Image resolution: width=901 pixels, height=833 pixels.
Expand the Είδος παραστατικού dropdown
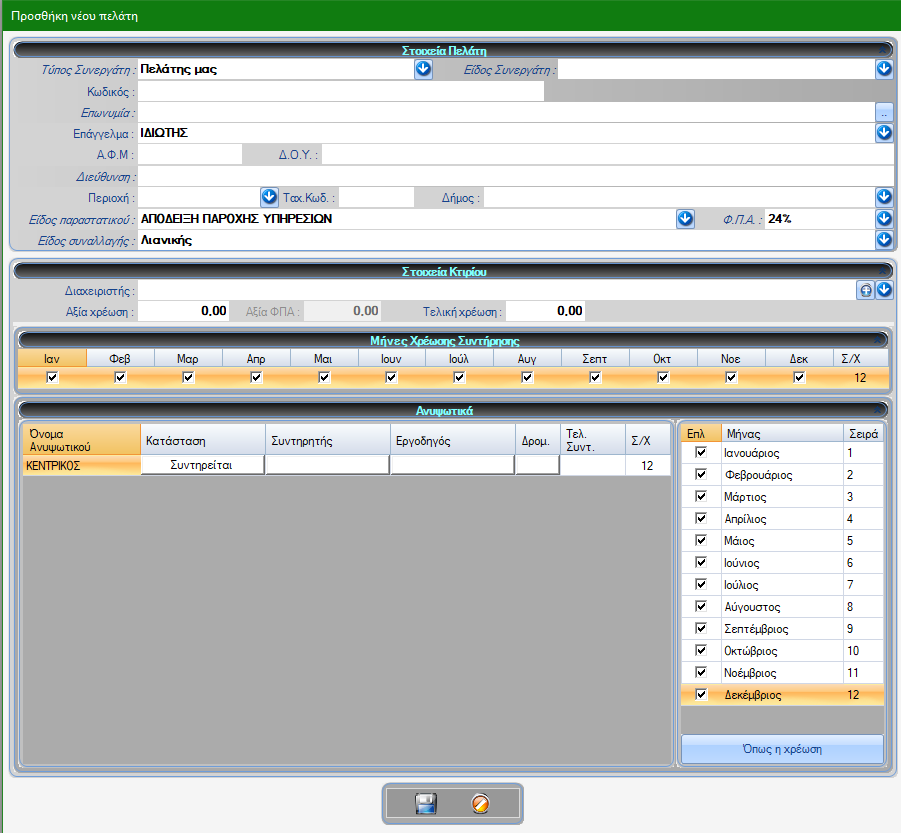(x=685, y=219)
